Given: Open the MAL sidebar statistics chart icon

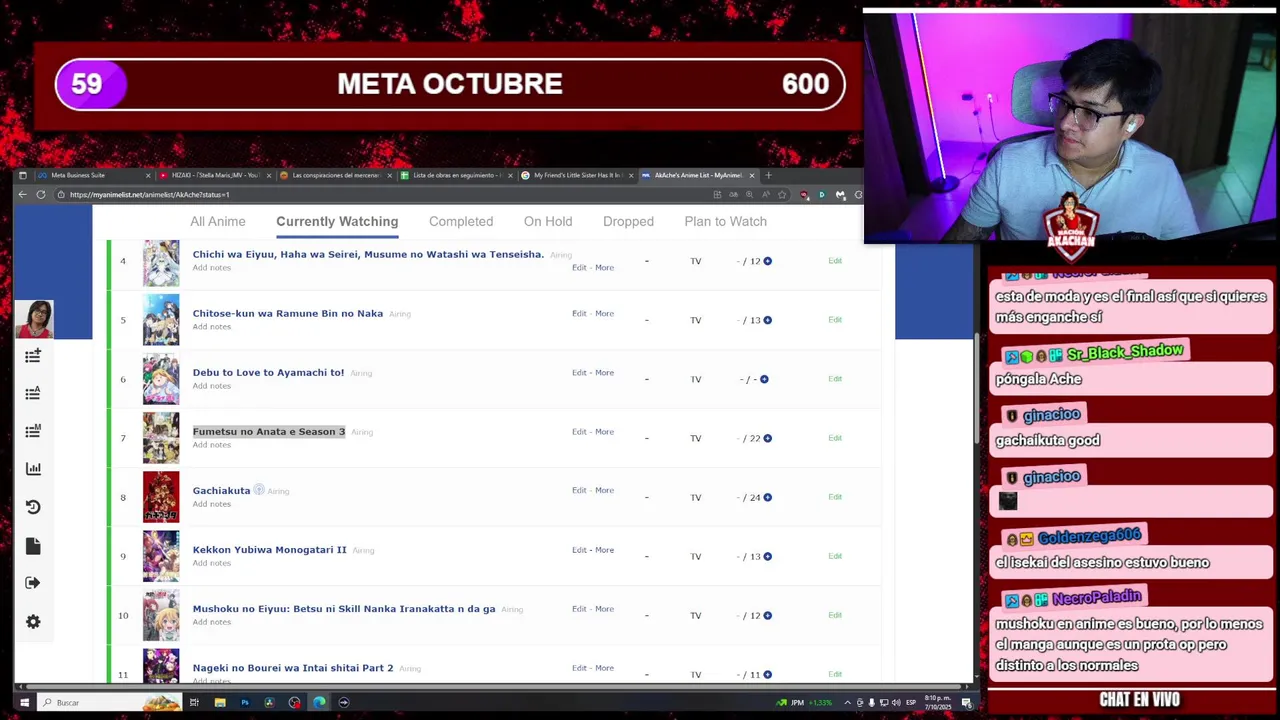Looking at the screenshot, I should pyautogui.click(x=33, y=468).
